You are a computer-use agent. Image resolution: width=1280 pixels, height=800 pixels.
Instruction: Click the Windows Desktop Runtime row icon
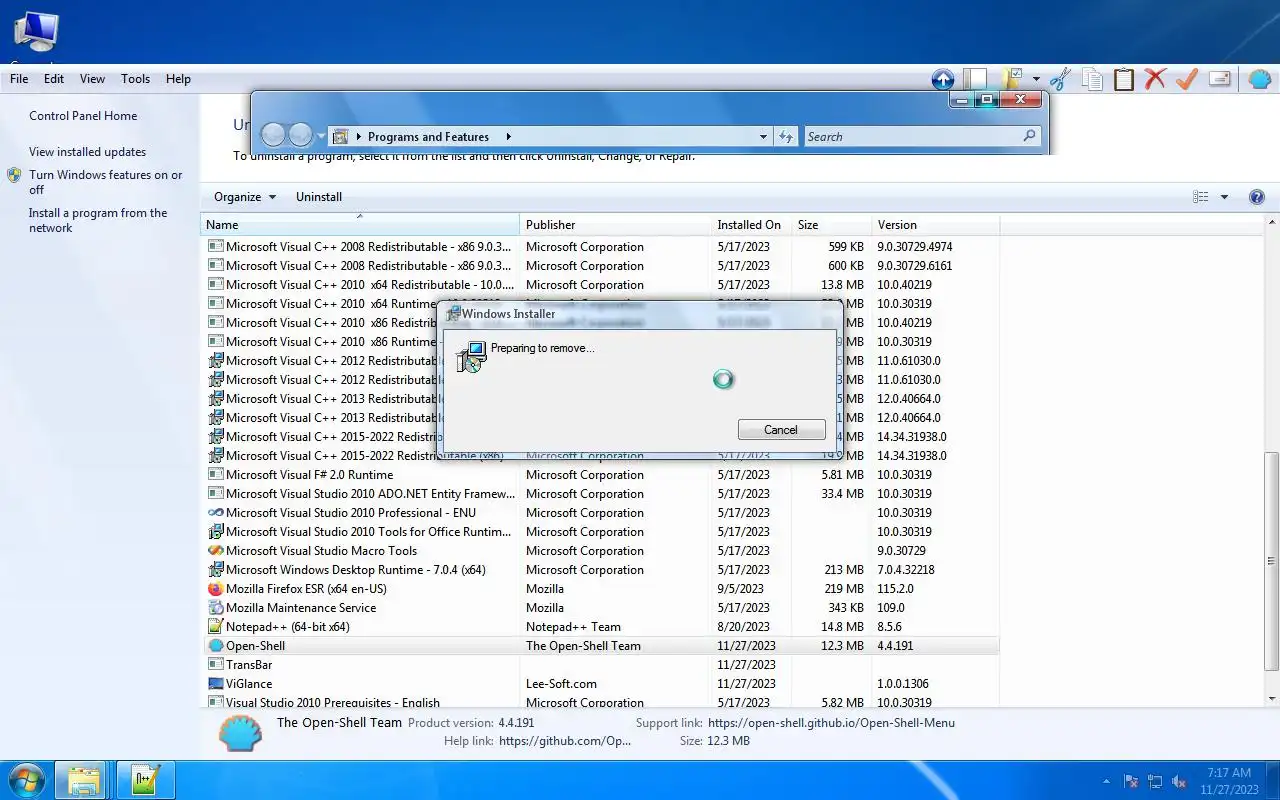[x=215, y=570]
